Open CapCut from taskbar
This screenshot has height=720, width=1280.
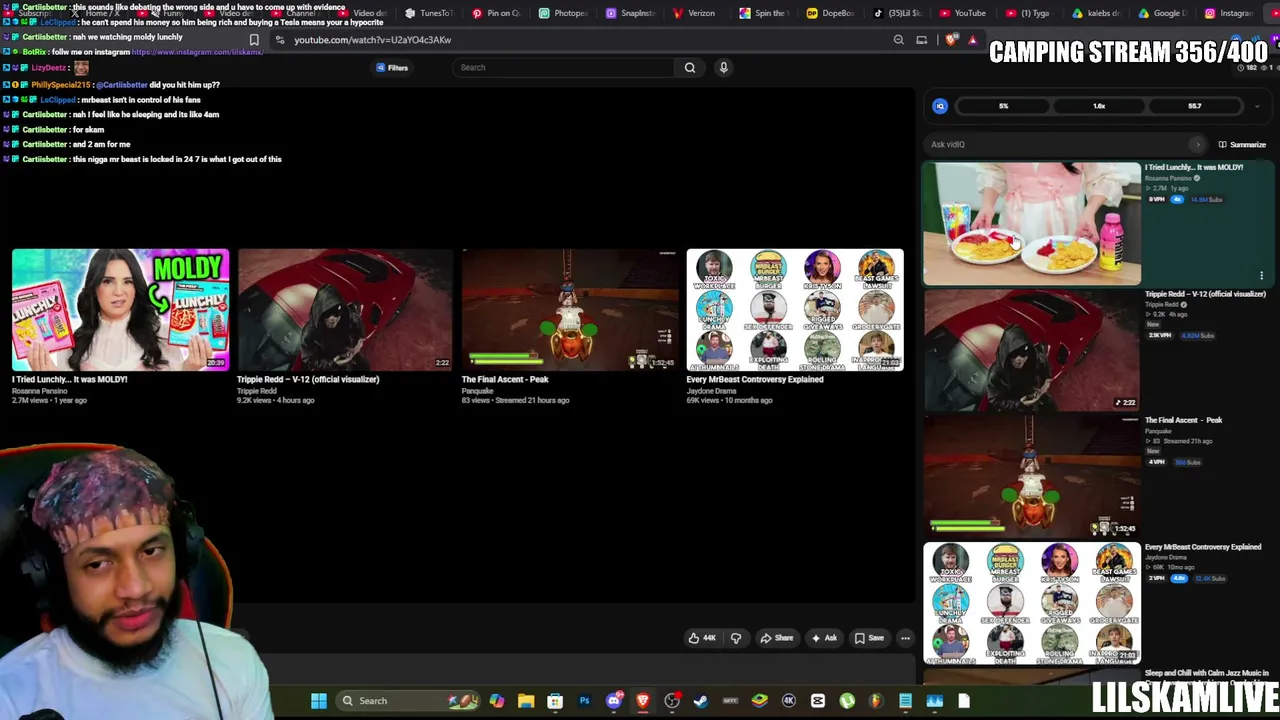818,701
